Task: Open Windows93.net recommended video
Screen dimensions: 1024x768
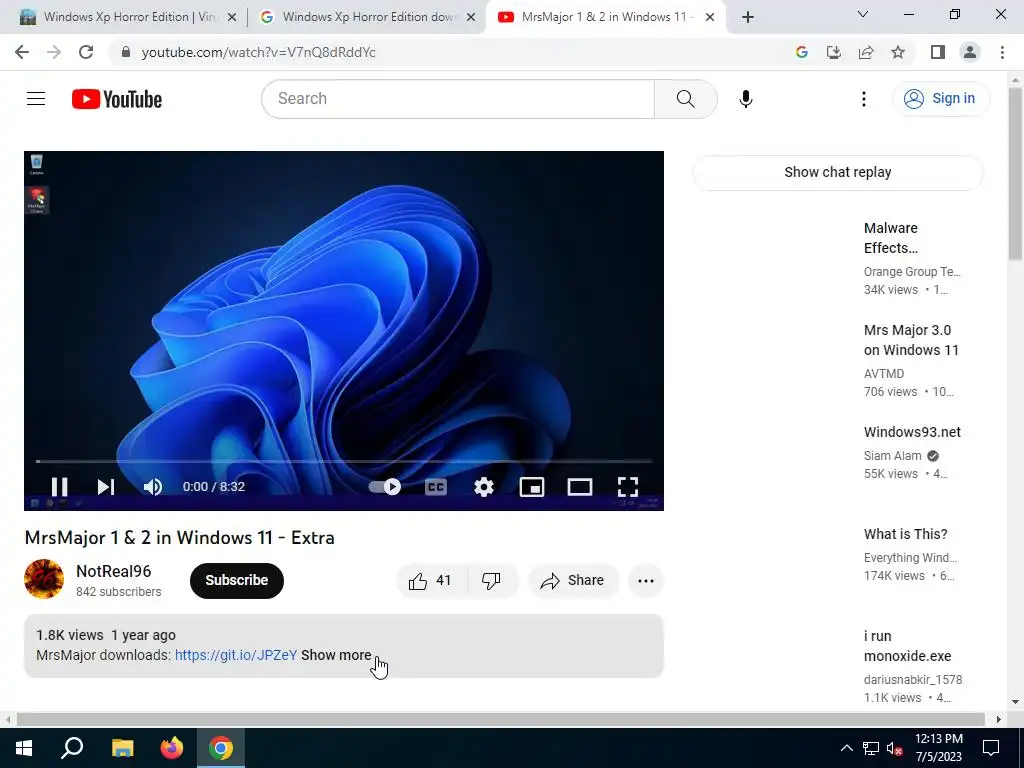Action: pyautogui.click(x=912, y=432)
